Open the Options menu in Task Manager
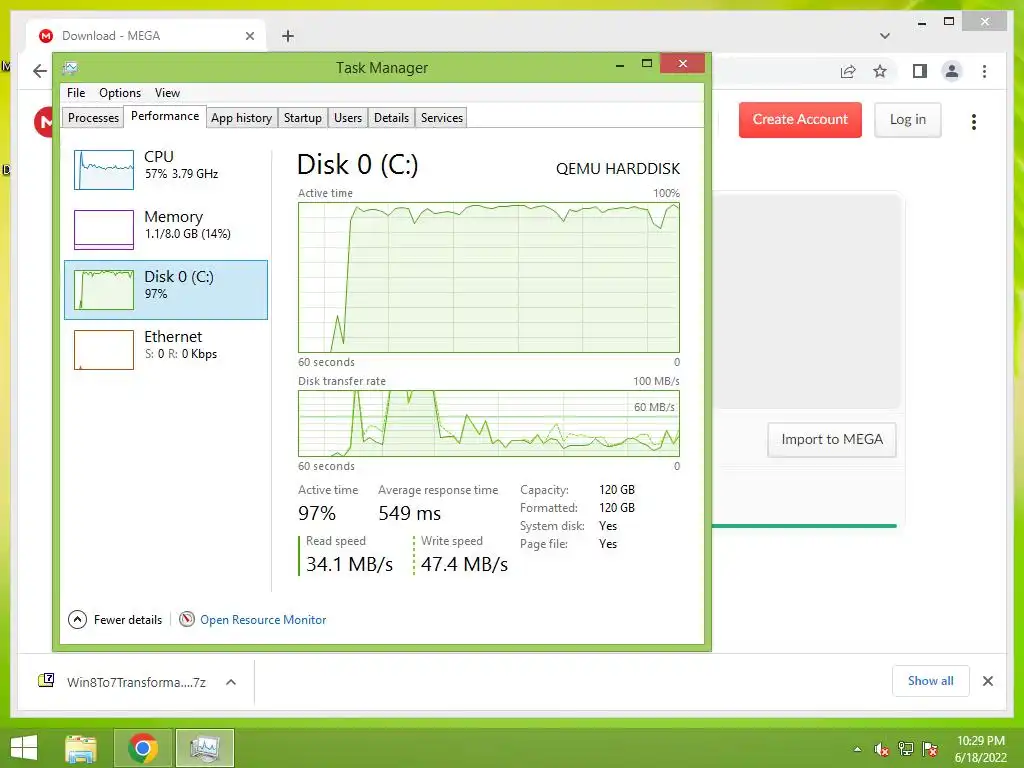 pyautogui.click(x=120, y=93)
